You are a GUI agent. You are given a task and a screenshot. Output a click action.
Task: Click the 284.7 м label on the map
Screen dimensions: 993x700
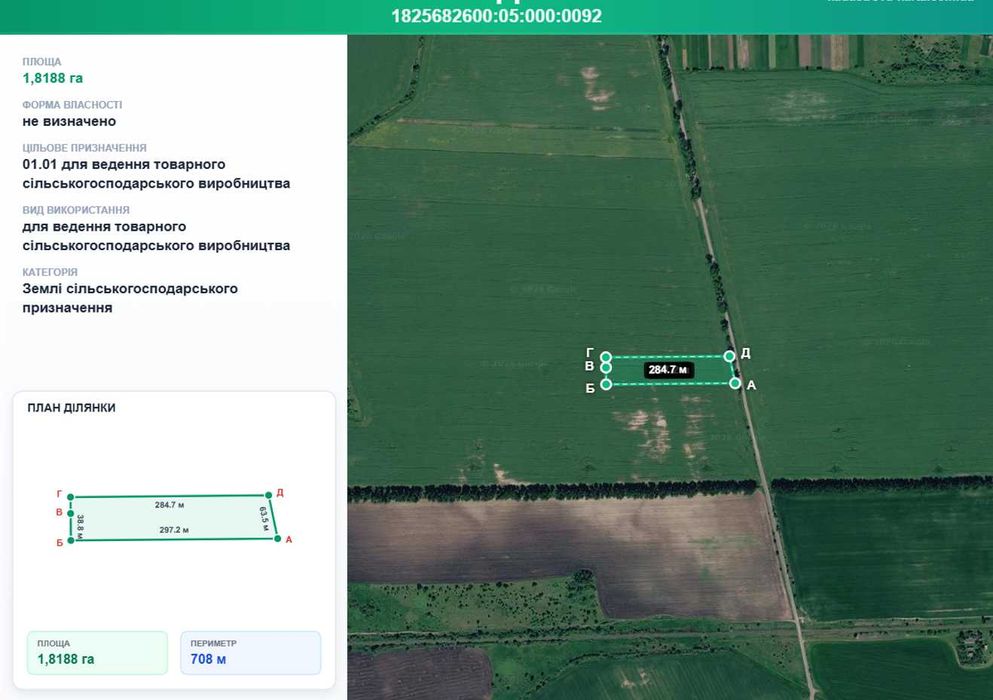click(x=668, y=370)
